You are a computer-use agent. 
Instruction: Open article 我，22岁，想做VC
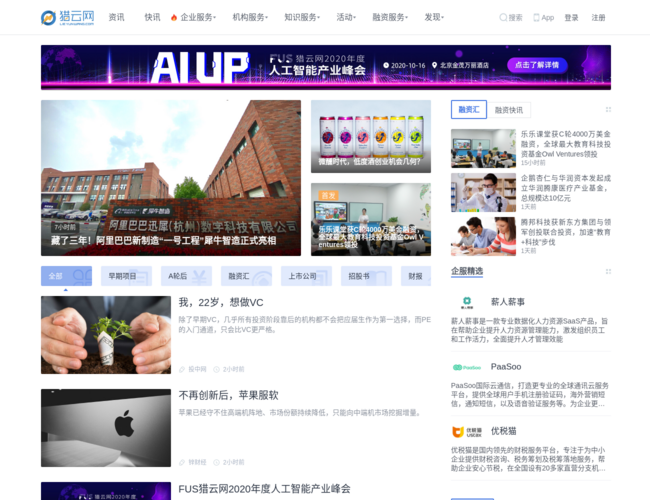(221, 302)
